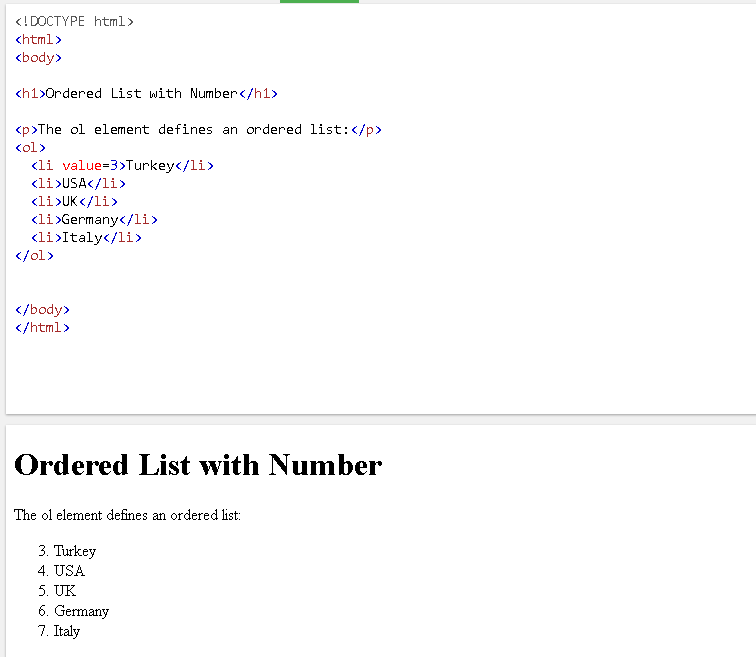Image resolution: width=756 pixels, height=657 pixels.
Task: Click the rendered list item '5. UK'
Action: (57, 590)
